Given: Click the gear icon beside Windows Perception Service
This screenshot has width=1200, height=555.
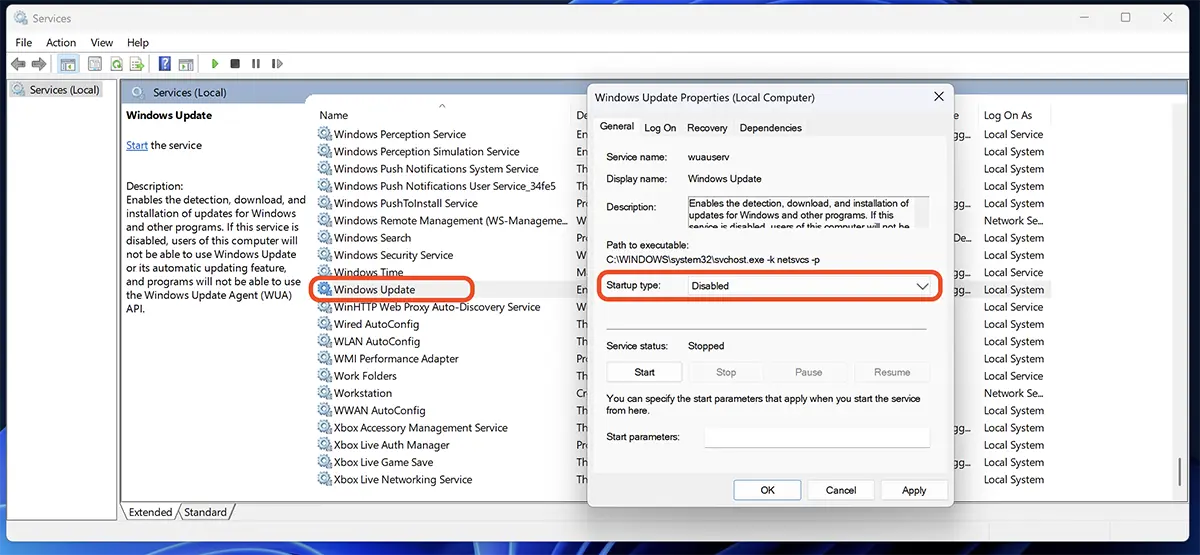Looking at the screenshot, I should click(x=325, y=134).
